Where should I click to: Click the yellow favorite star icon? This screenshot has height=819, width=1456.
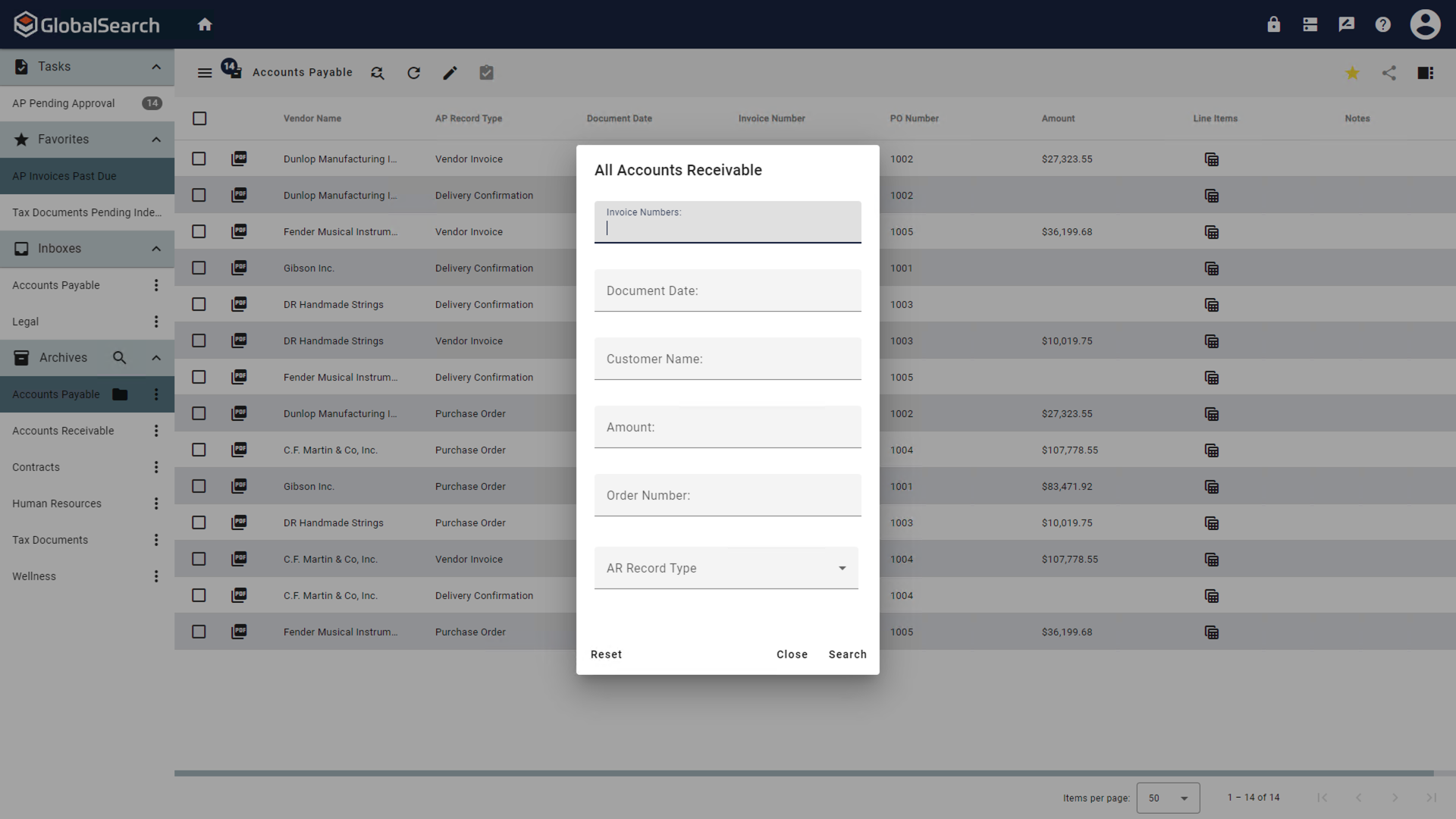tap(1352, 73)
